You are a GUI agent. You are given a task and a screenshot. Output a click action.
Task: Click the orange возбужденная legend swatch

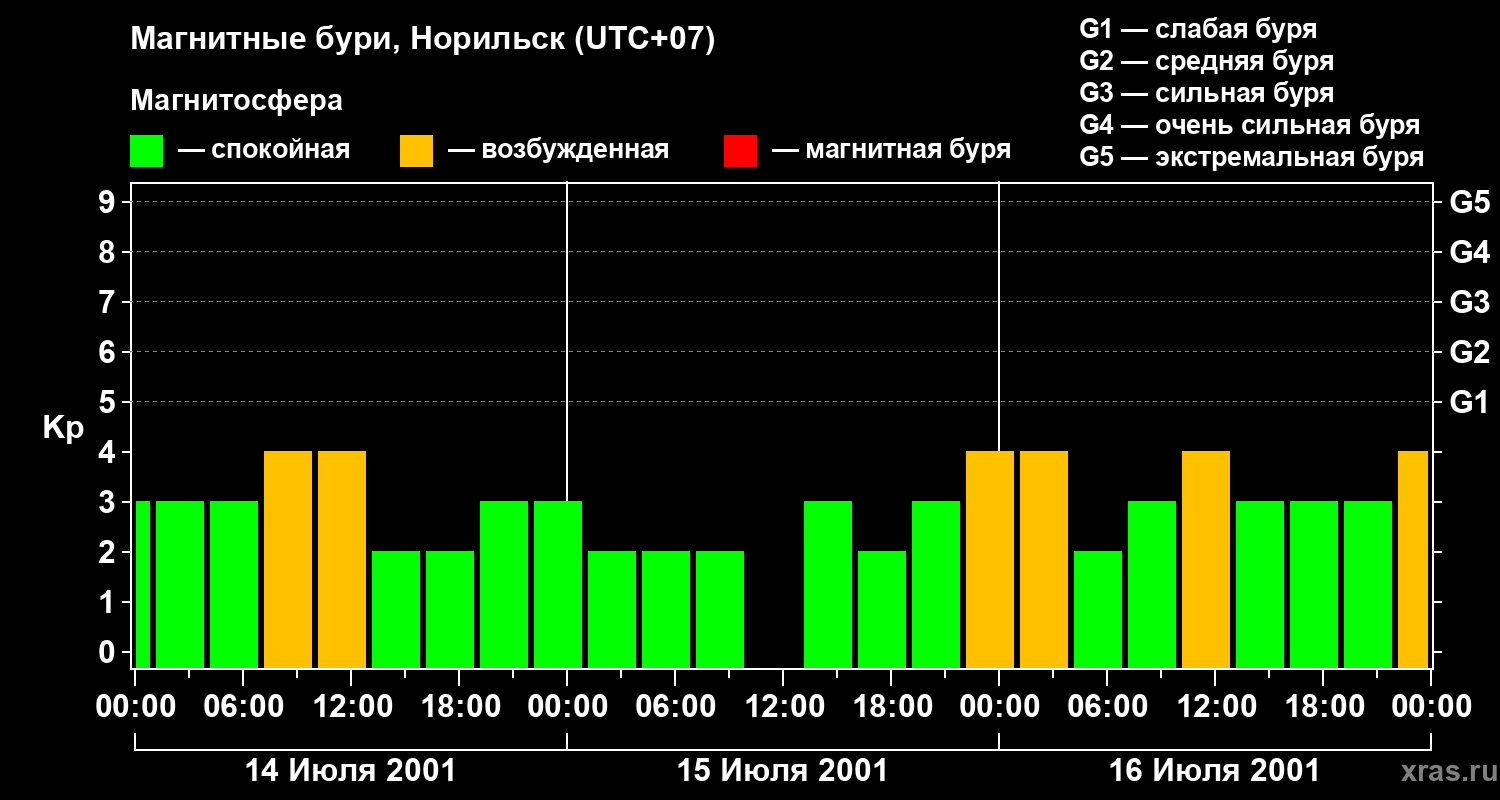[416, 151]
